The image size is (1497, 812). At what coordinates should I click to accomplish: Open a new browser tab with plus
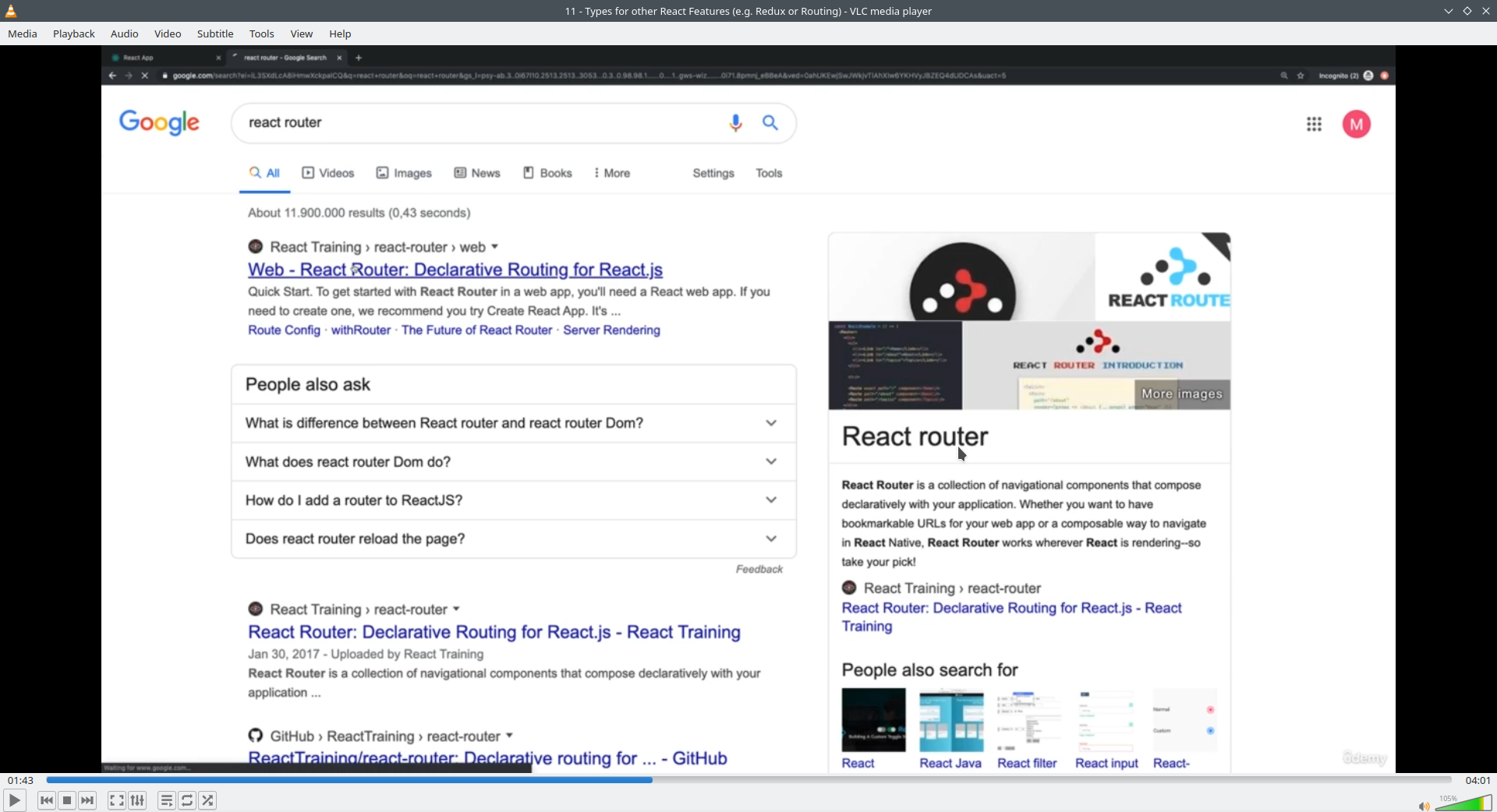[359, 58]
